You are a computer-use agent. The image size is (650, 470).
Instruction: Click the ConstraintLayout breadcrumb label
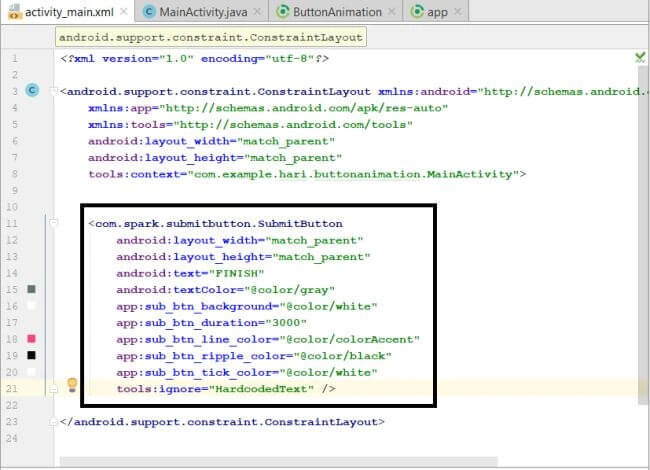[211, 37]
